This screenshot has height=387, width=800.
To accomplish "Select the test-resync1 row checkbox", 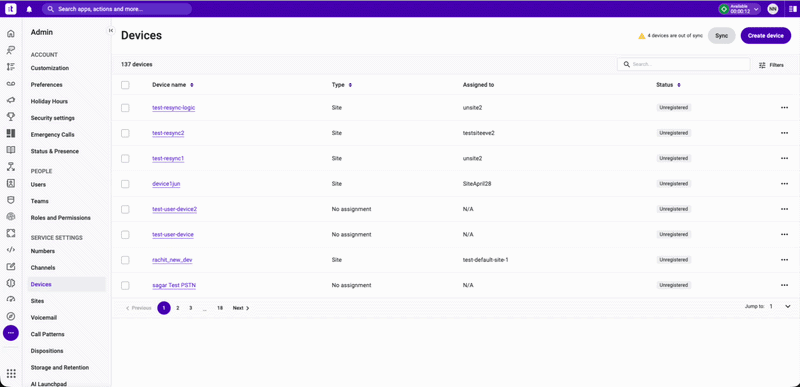I will point(125,159).
